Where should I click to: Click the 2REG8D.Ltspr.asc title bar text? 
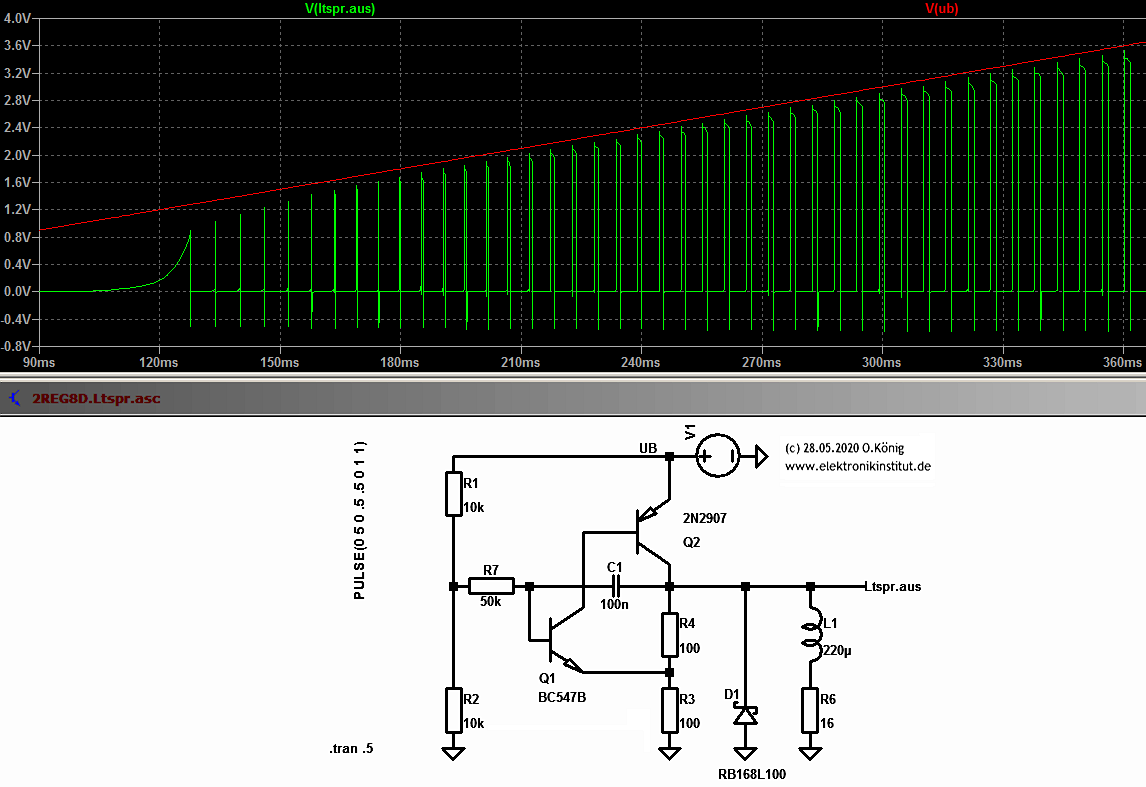tap(92, 397)
